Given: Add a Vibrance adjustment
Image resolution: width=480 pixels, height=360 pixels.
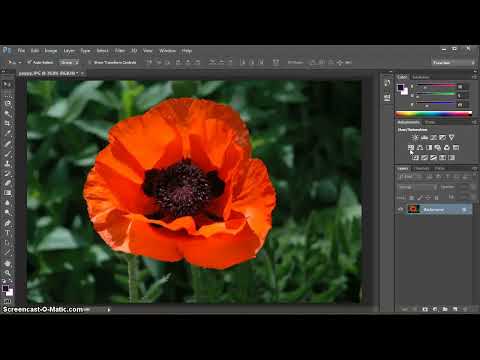Looking at the screenshot, I should [451, 137].
